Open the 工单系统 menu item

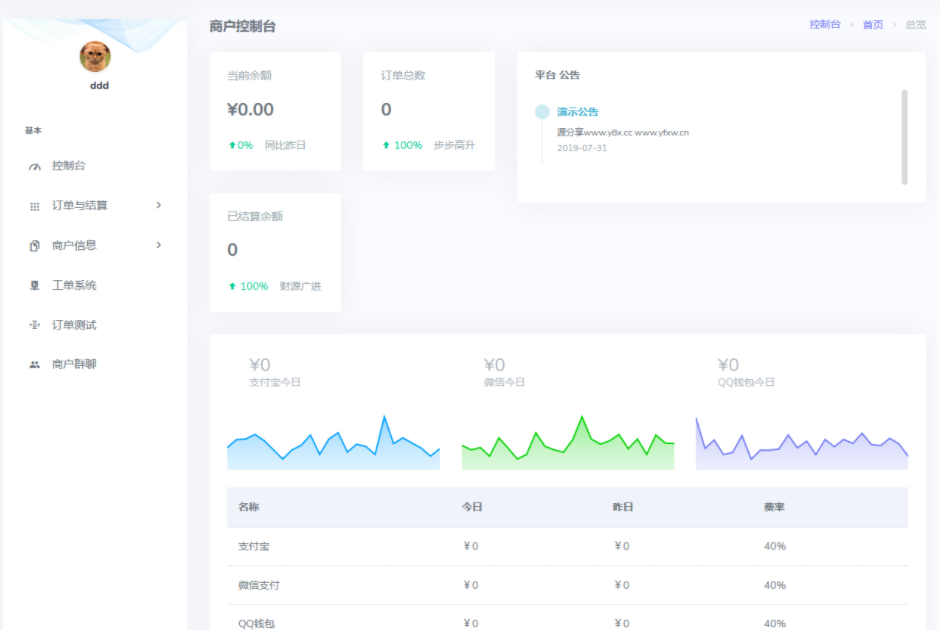(74, 286)
